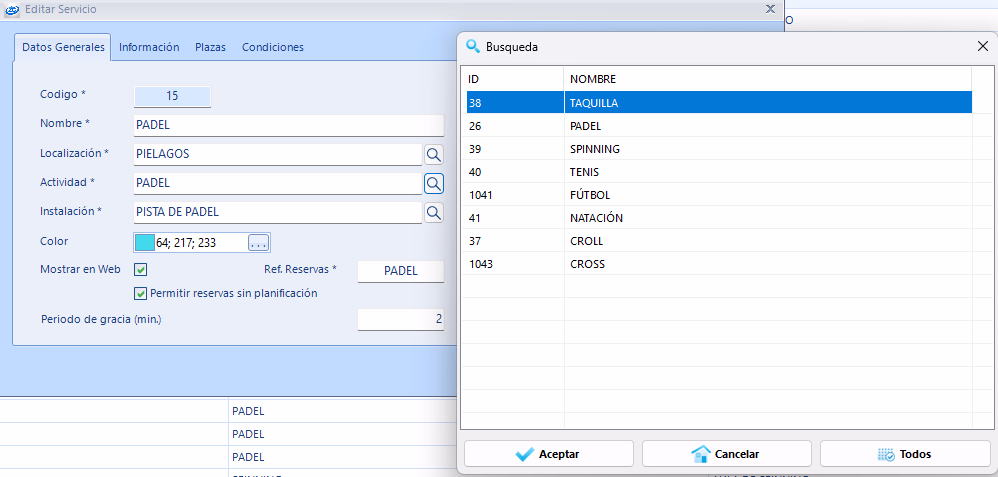Uncheck Permitir reservas sin planificación

(141, 294)
